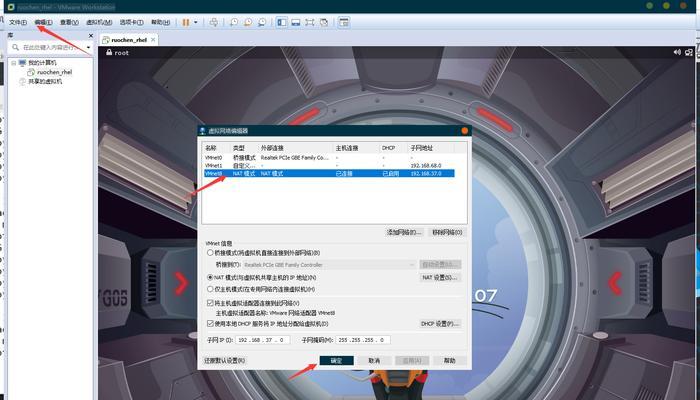700x400 pixels.
Task: Click the thumbnail bar toolbar icon
Action: pyautogui.click(x=296, y=22)
